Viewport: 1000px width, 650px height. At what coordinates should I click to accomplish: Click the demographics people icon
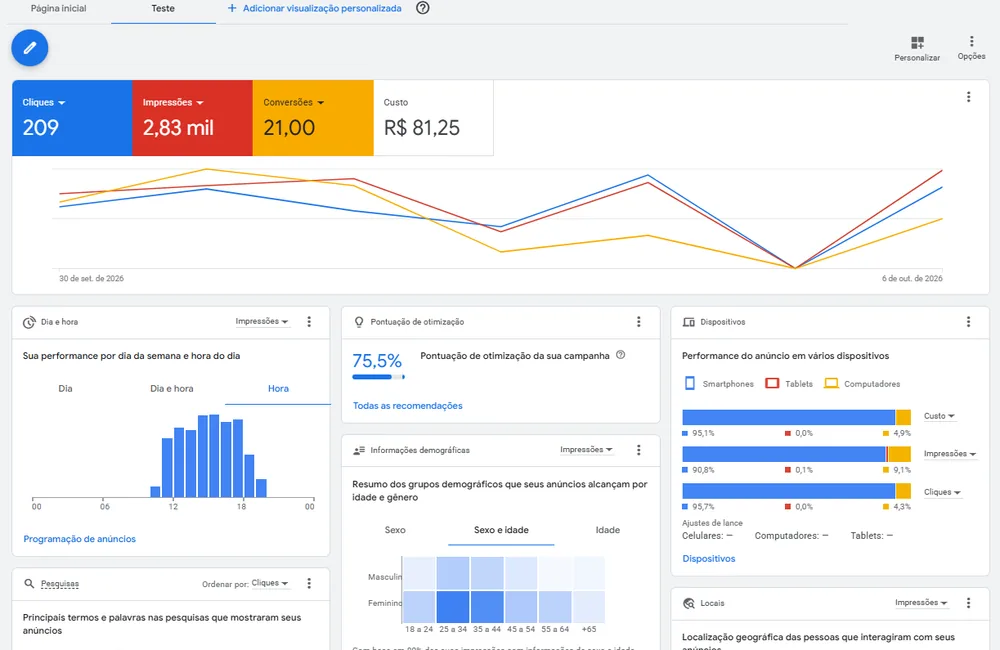[359, 450]
